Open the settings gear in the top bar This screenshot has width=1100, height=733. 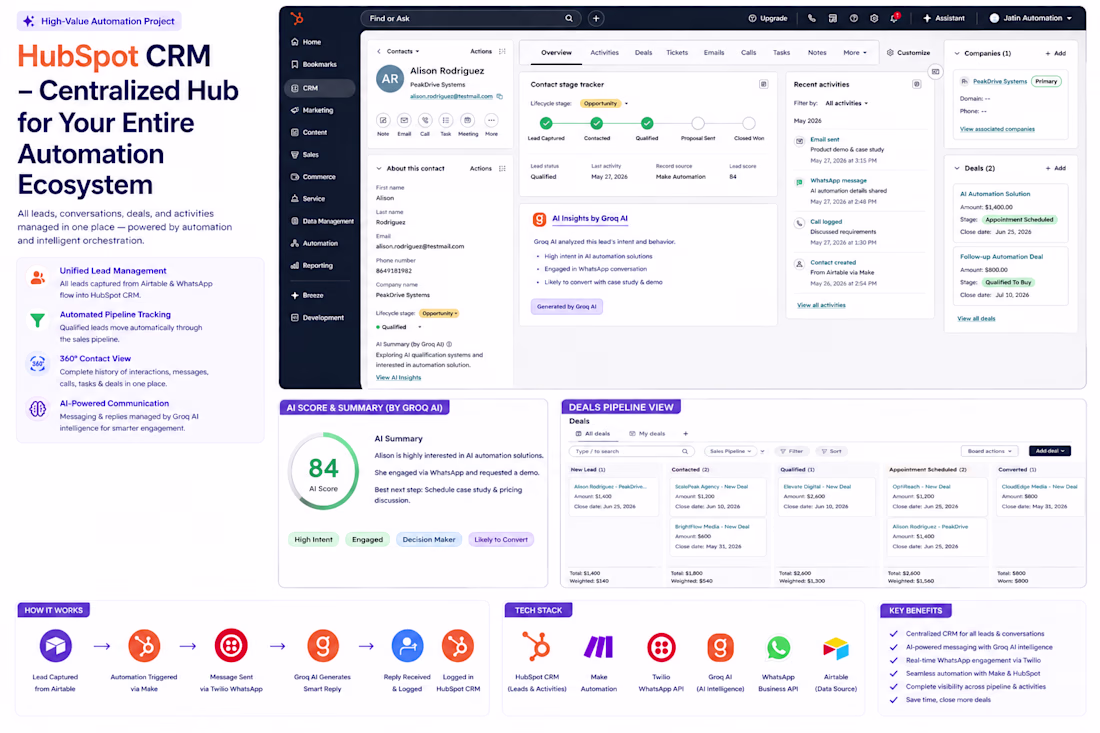click(x=874, y=18)
